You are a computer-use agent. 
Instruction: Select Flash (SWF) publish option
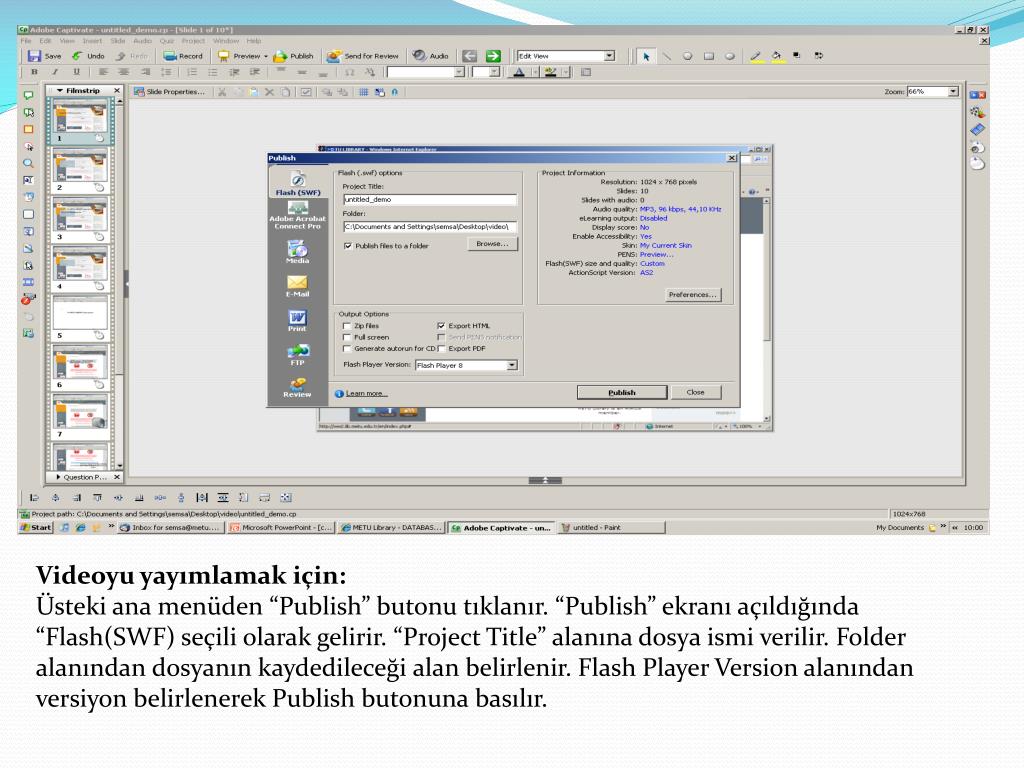click(298, 184)
